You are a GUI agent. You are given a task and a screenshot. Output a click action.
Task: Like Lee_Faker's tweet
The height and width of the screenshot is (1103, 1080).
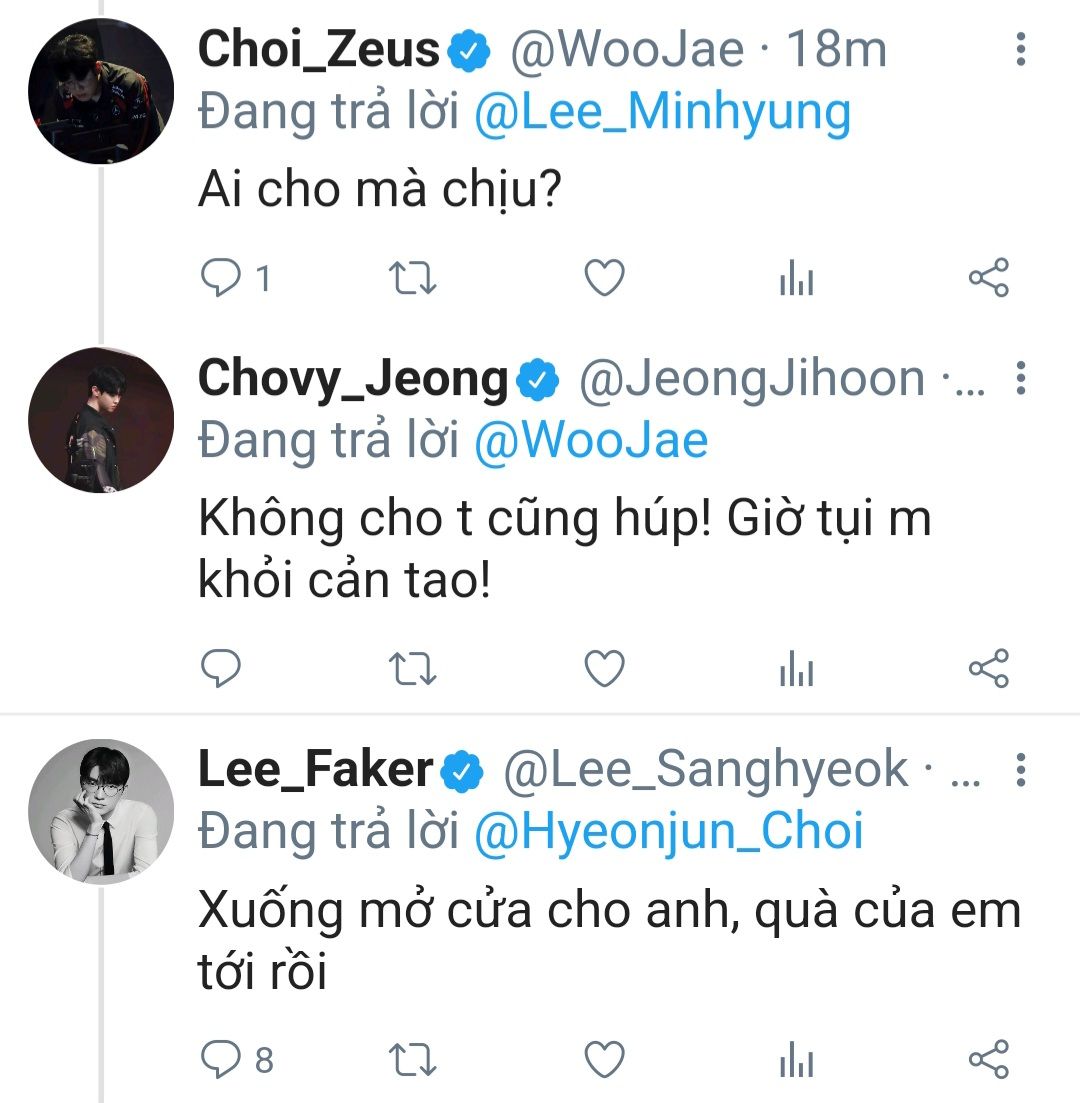pyautogui.click(x=604, y=1058)
